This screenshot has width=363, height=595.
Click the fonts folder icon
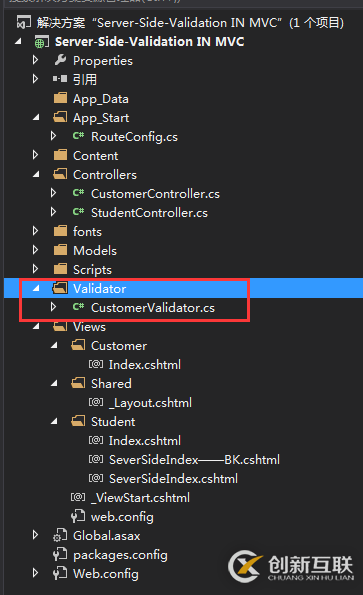(x=60, y=231)
